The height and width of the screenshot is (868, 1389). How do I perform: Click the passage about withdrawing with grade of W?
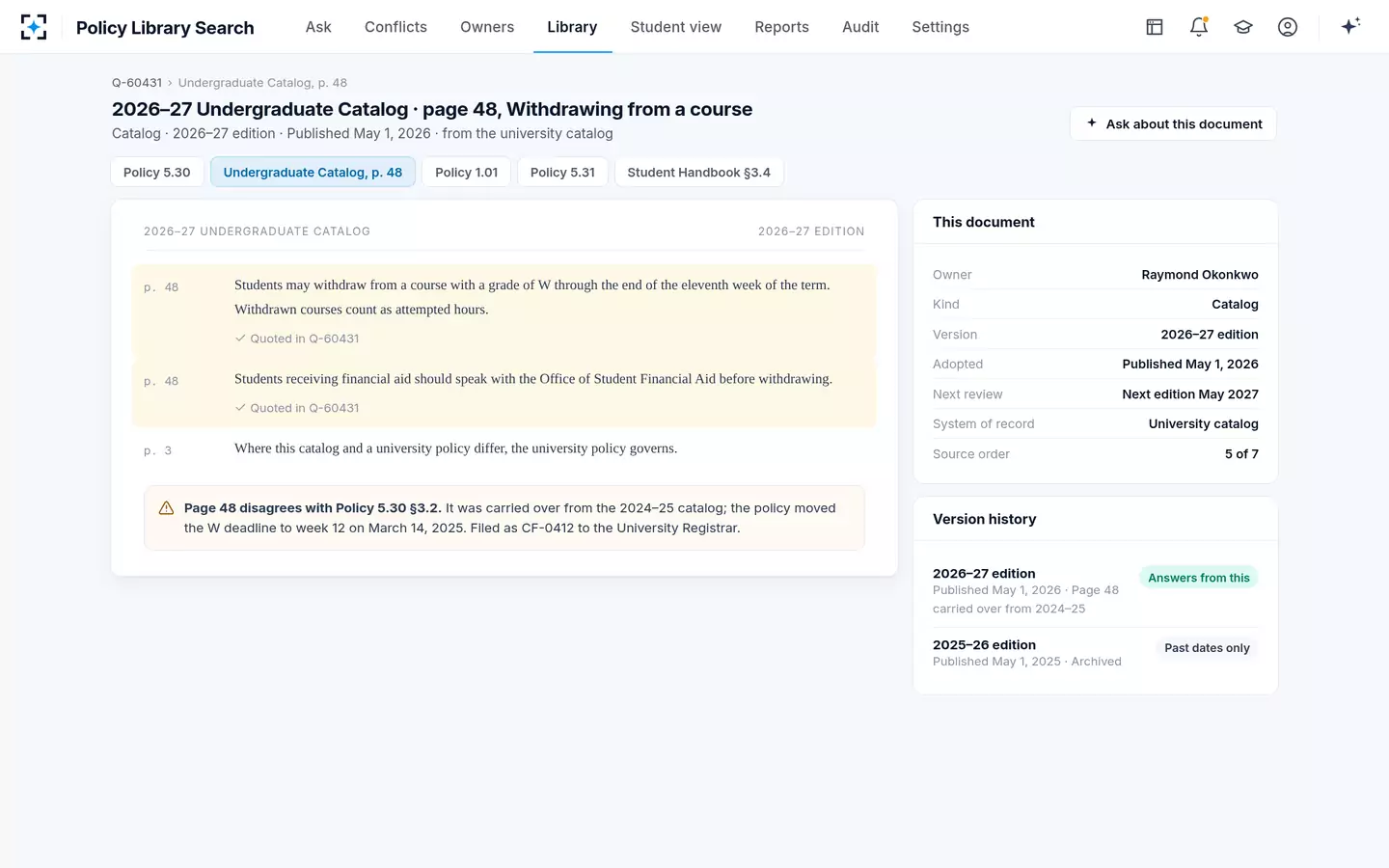pos(504,311)
